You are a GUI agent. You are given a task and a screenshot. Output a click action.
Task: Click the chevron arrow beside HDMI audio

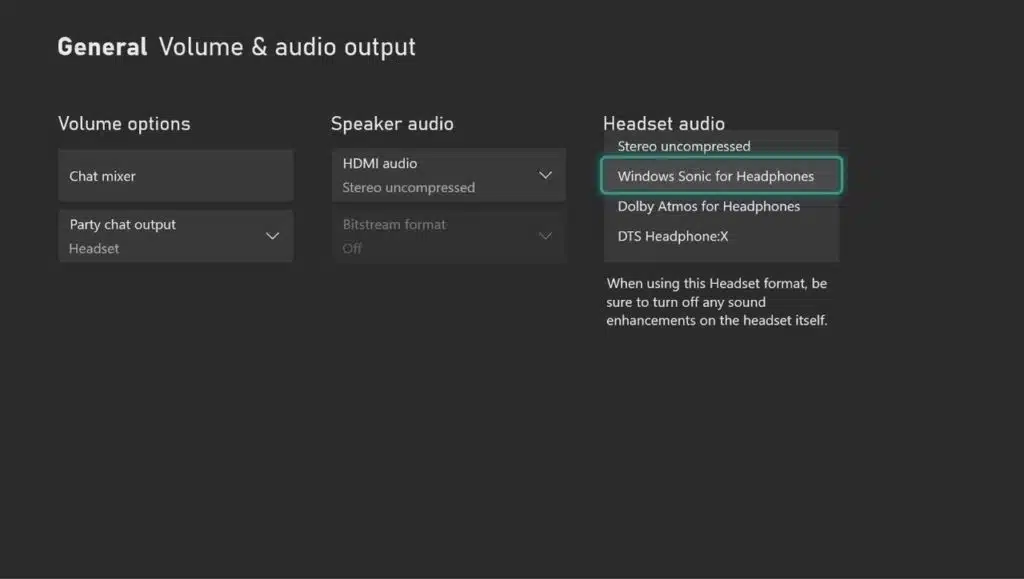click(x=545, y=175)
